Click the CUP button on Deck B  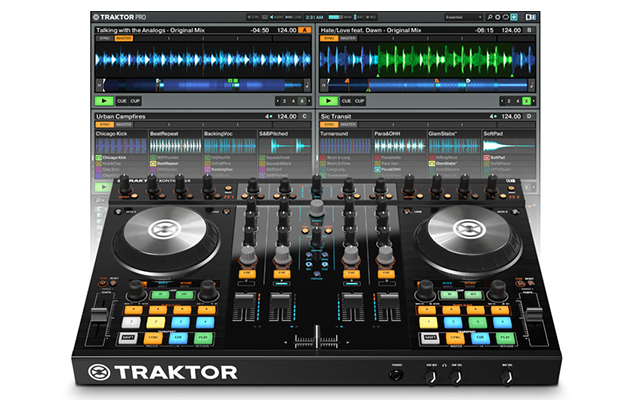(358, 101)
